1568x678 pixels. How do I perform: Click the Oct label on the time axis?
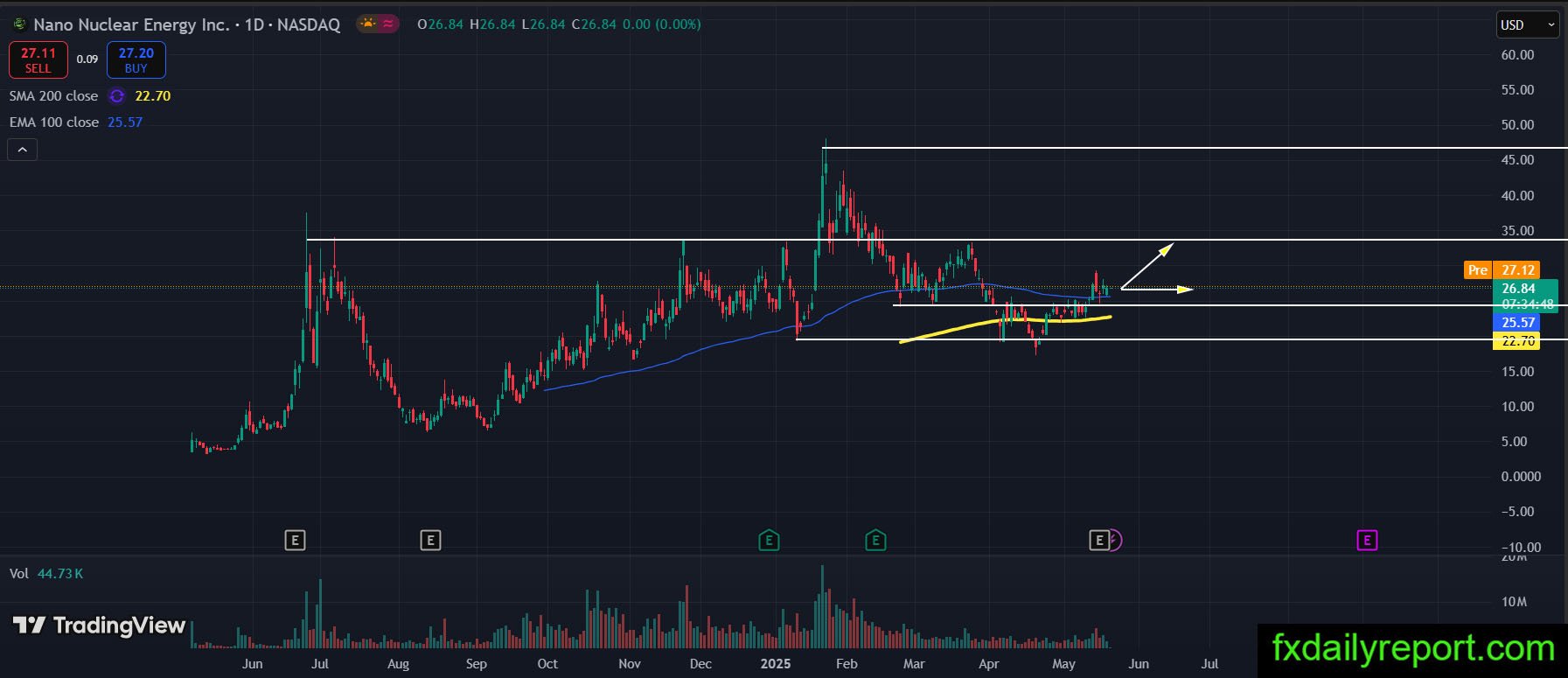(547, 664)
